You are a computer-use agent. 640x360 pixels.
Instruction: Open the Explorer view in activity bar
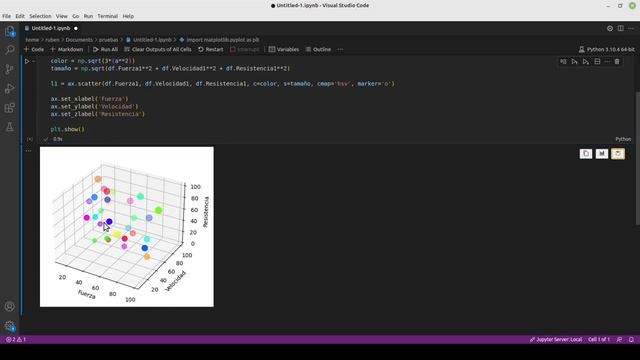pyautogui.click(x=9, y=31)
